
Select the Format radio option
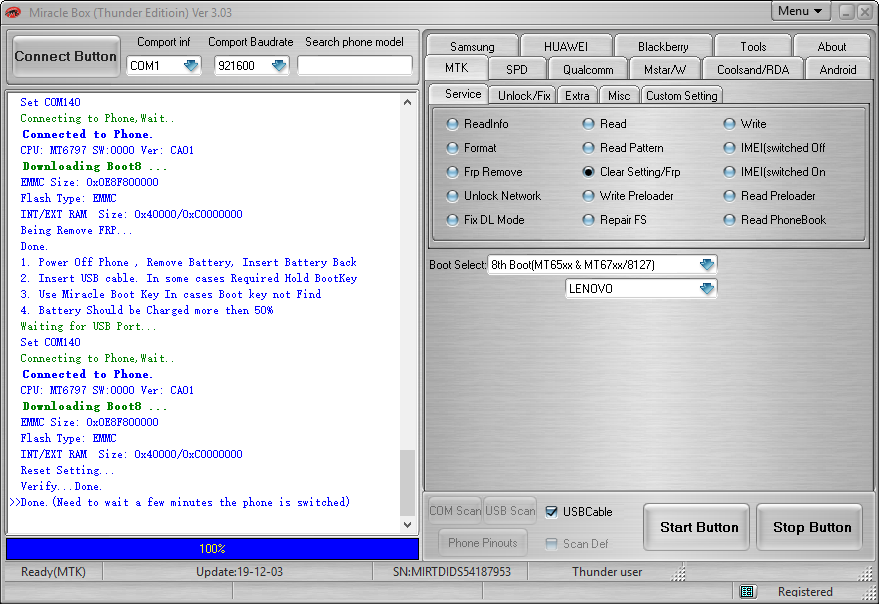[452, 148]
